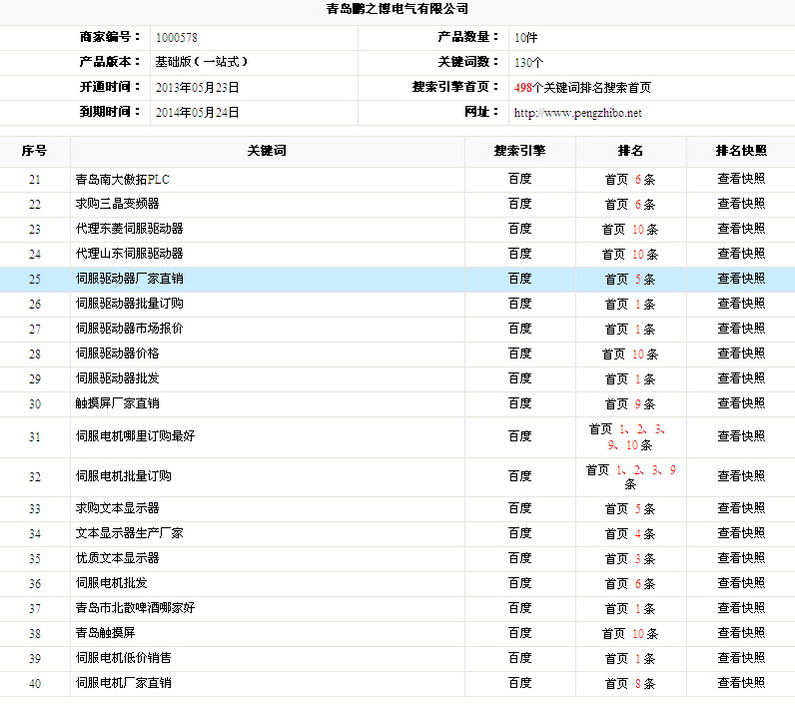Open 查看快照 for 求购三晶变频器
The image size is (795, 704).
coord(741,204)
